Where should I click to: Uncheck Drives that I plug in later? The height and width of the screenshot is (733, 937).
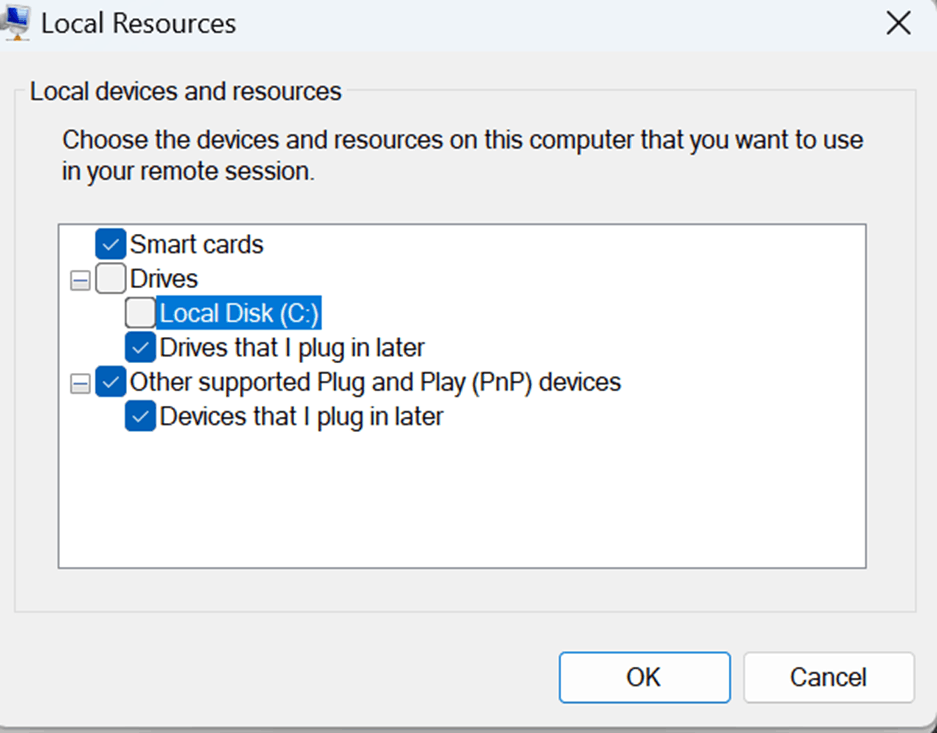[140, 347]
